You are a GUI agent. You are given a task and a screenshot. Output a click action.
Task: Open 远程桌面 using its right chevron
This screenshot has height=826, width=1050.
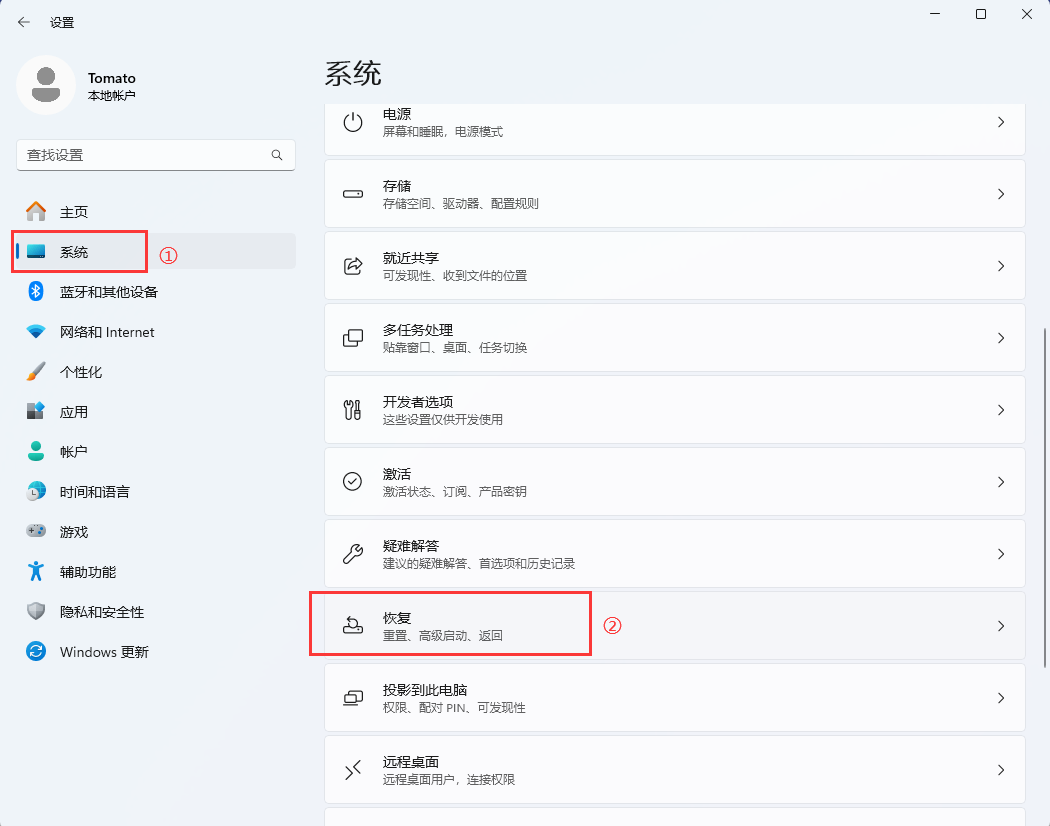[x=1000, y=770]
